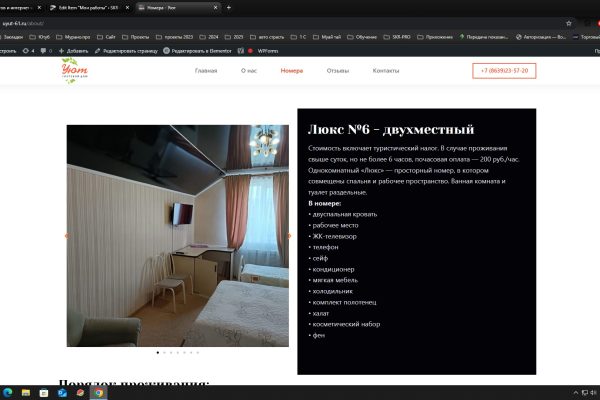Click "ЖК-телевизор" list item
600x400 pixels.
pos(334,237)
